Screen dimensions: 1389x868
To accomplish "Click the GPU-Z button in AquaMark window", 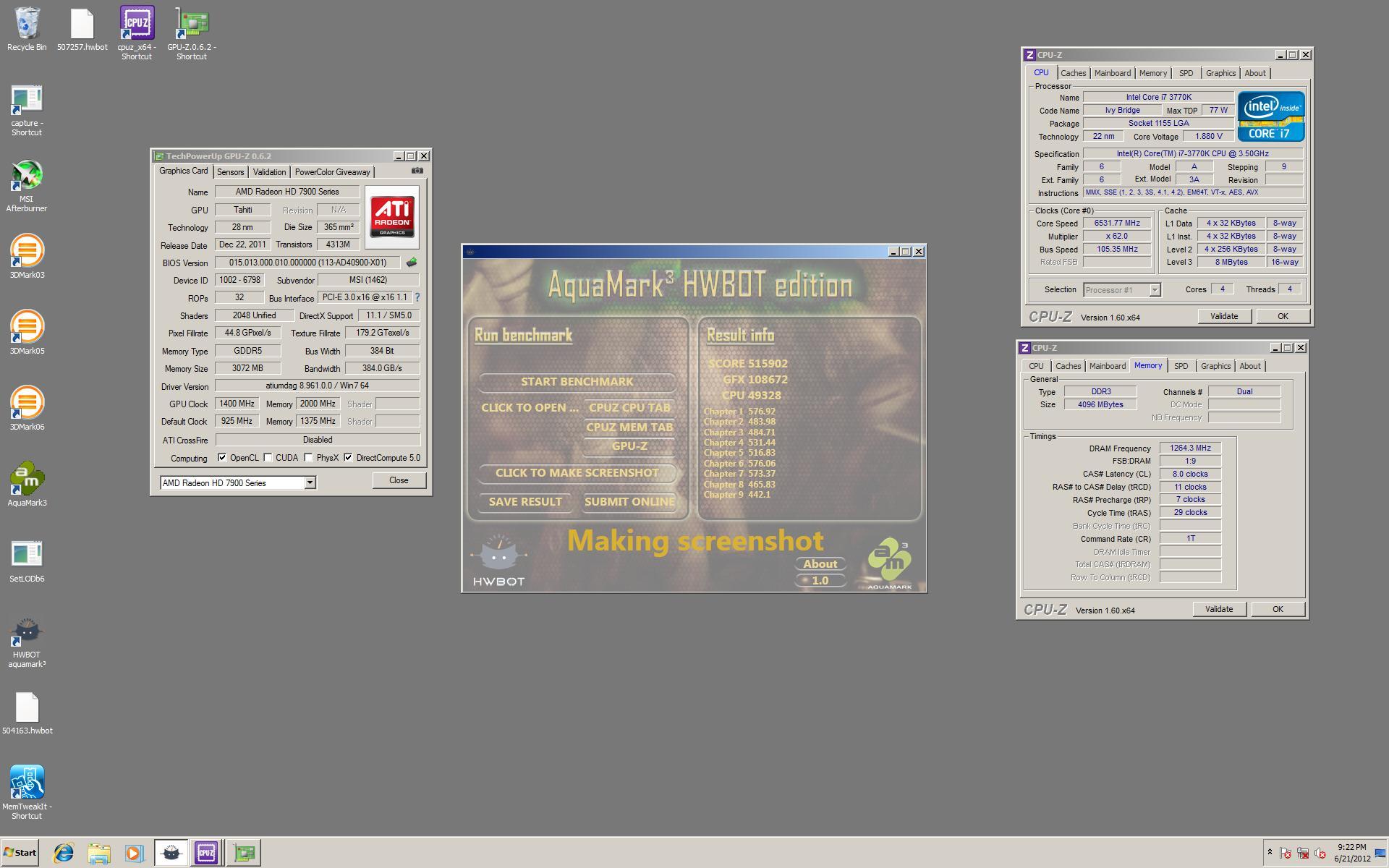I will coord(629,446).
